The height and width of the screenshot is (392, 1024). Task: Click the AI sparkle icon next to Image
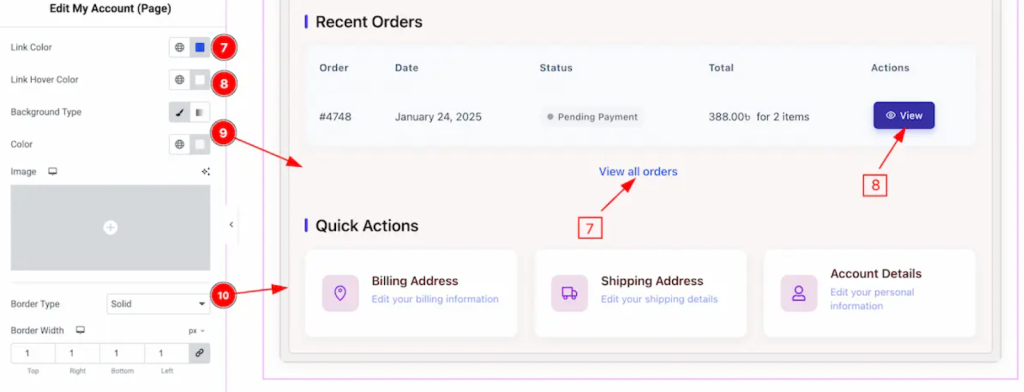206,172
